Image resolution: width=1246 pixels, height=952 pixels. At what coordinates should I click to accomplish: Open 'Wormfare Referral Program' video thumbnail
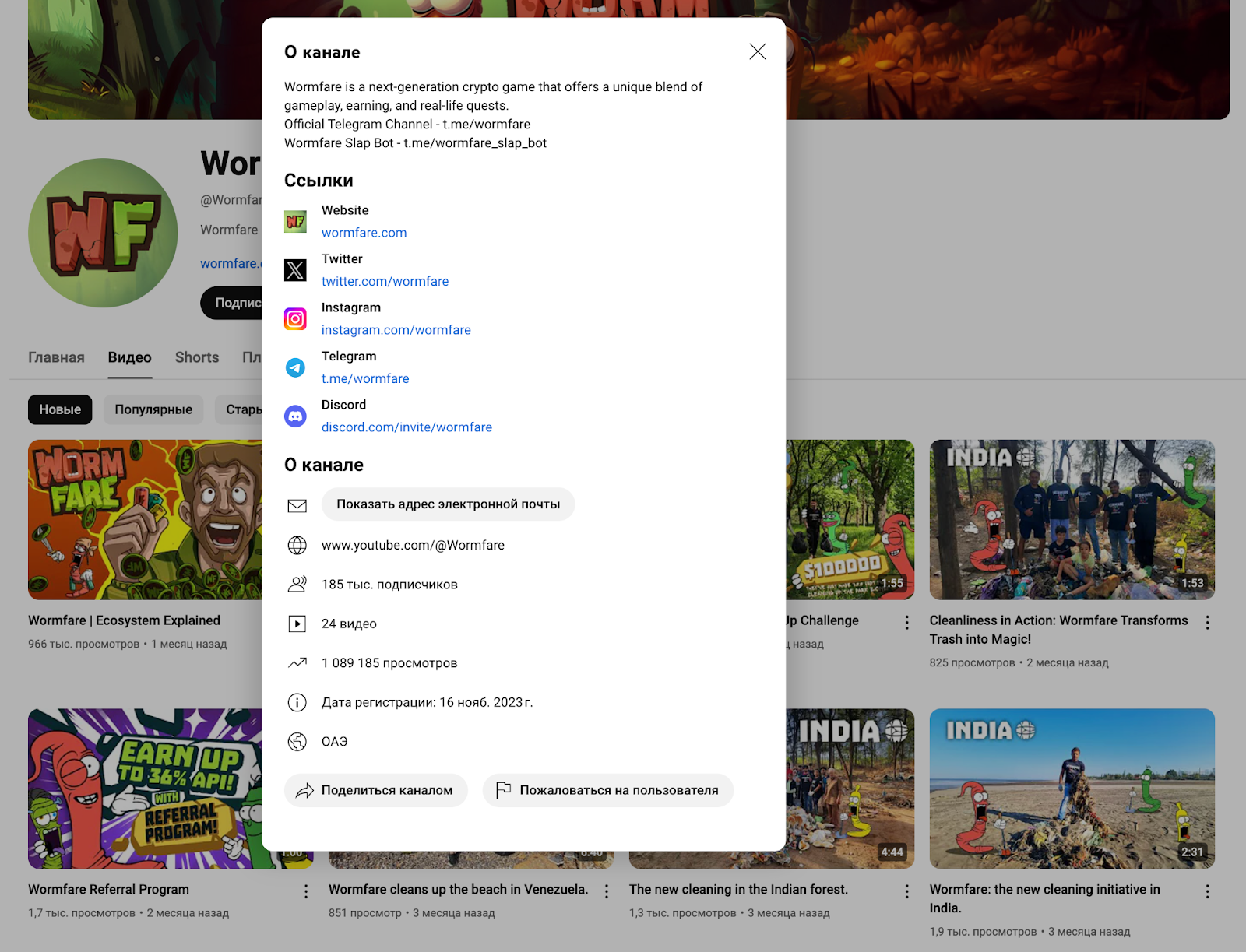(x=145, y=789)
